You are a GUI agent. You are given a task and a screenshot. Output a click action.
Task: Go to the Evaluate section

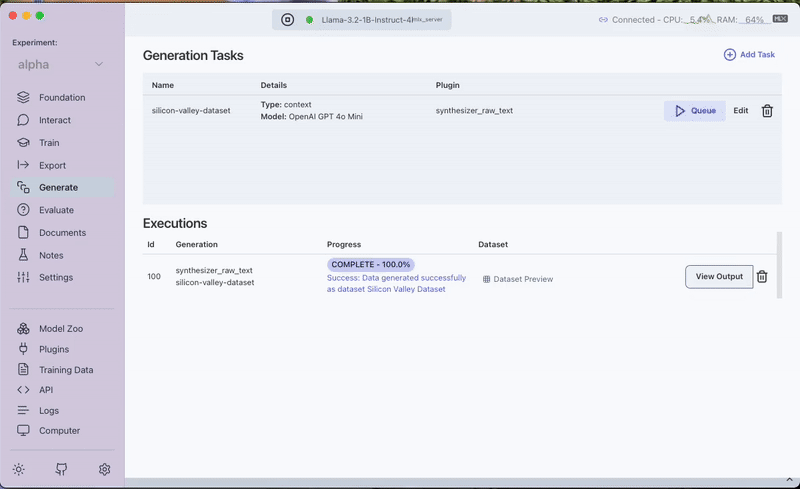click(x=56, y=210)
